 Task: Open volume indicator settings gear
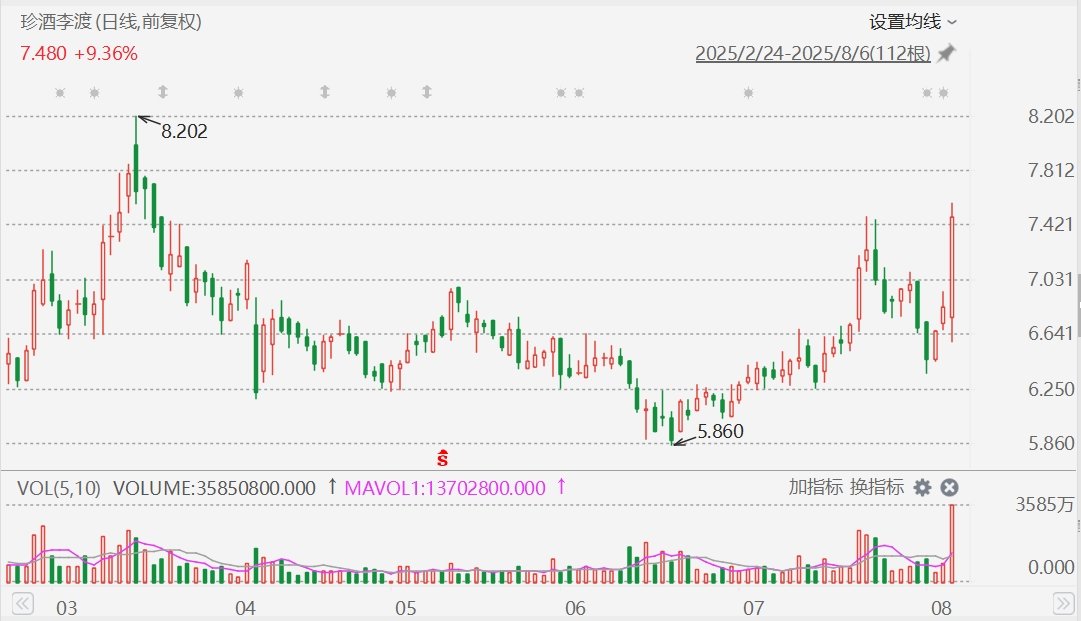922,488
